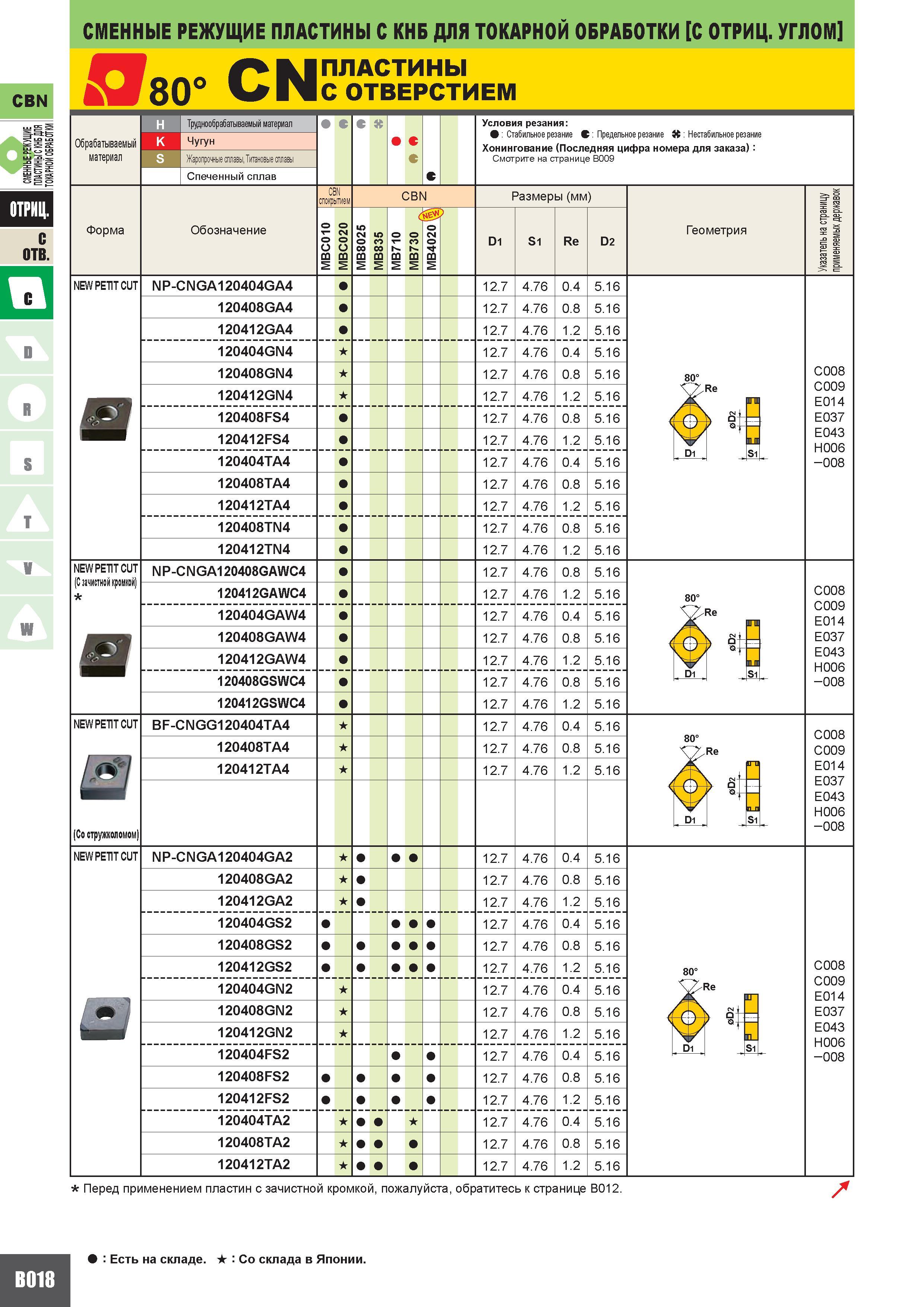
Task: Click the B018 page number tab
Action: pyautogui.click(x=35, y=1280)
